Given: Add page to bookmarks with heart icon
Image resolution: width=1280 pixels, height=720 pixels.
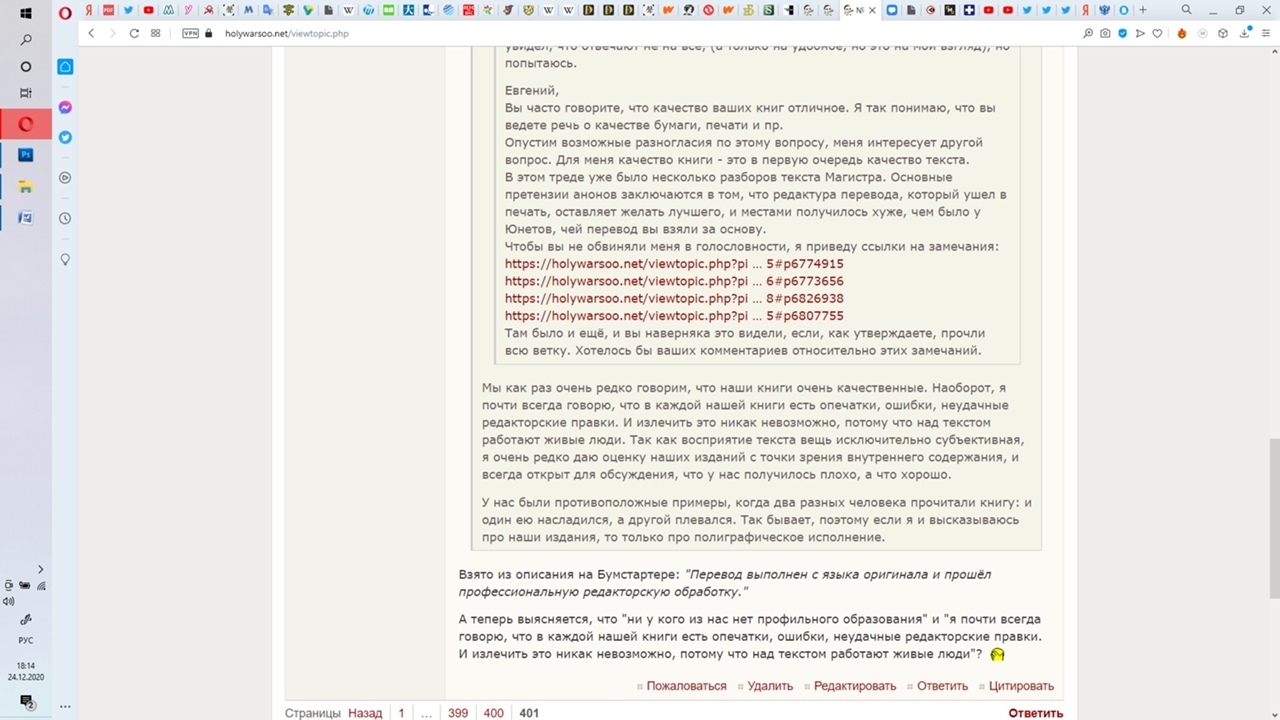Looking at the screenshot, I should 1157,33.
